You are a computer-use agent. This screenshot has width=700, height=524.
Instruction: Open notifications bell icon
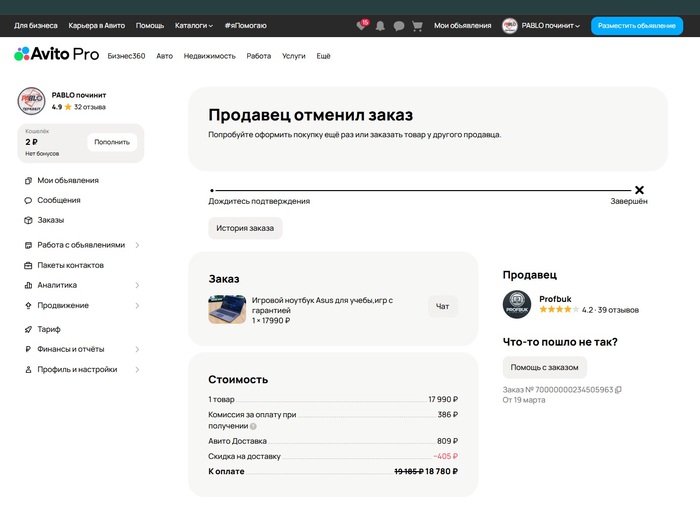(x=380, y=26)
